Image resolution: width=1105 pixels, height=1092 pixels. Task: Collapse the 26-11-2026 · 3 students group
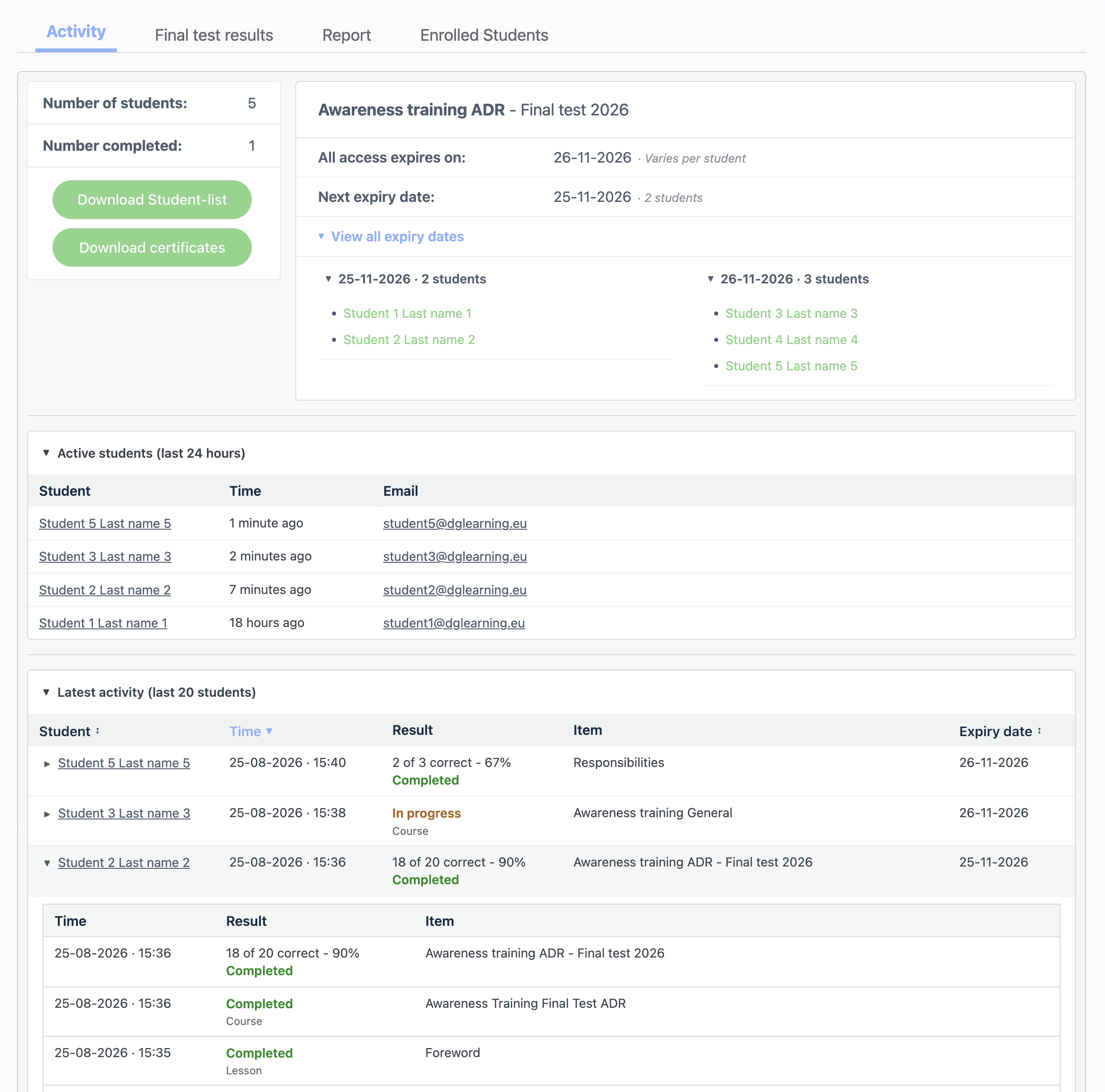point(788,279)
